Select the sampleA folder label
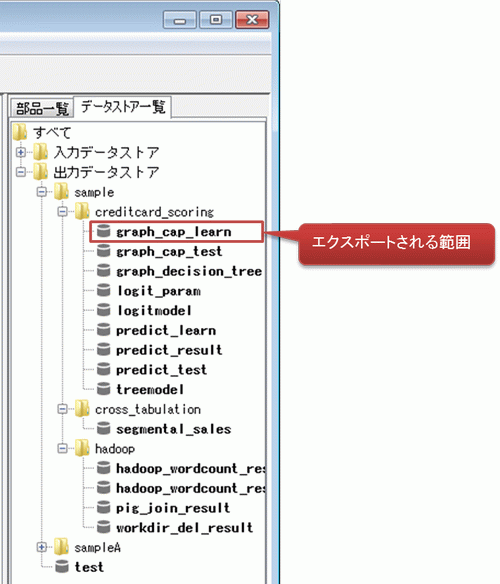Viewport: 500px width, 584px height. pyautogui.click(x=97, y=548)
